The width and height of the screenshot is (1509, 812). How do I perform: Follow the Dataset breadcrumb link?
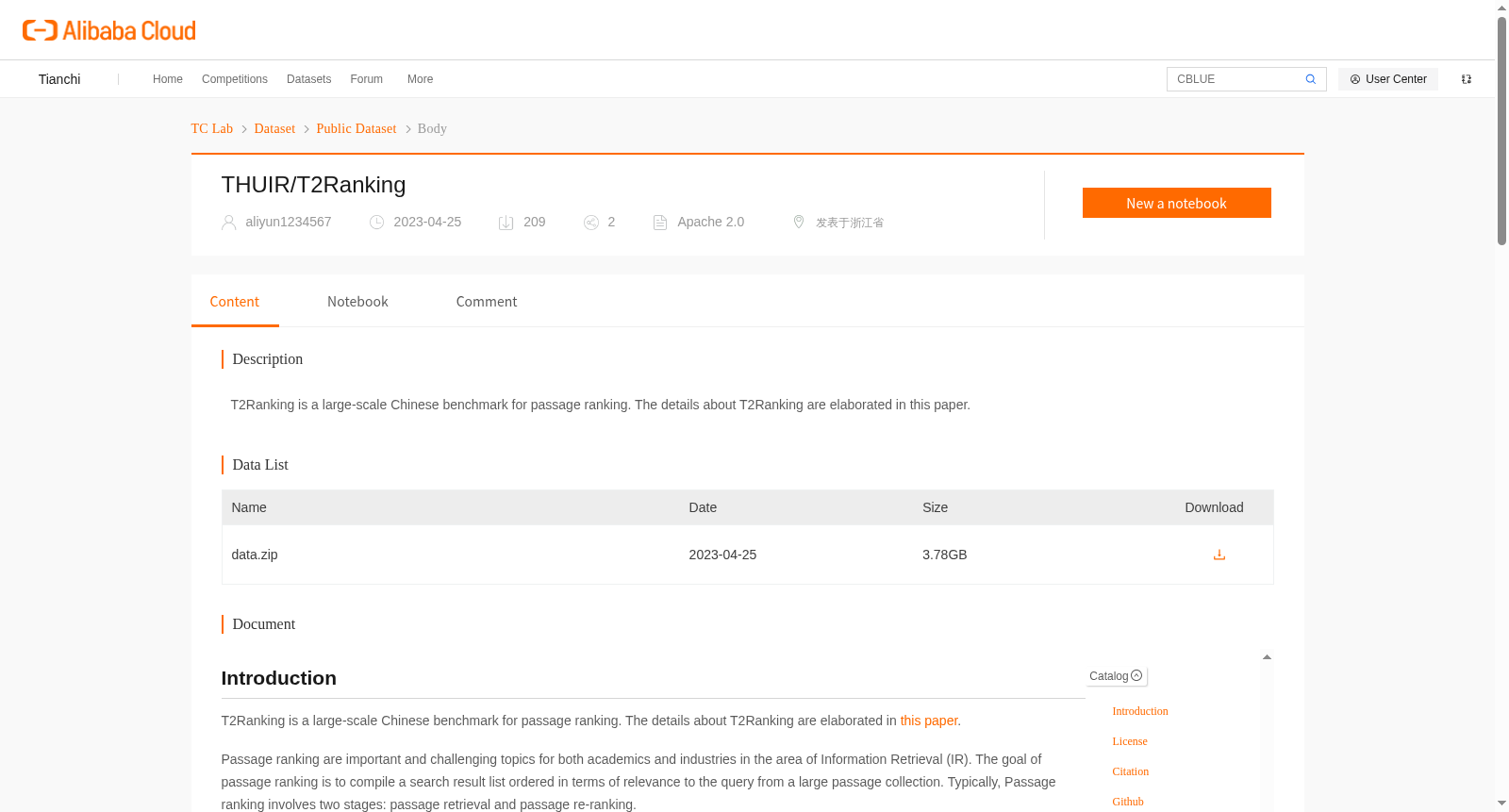[x=274, y=128]
